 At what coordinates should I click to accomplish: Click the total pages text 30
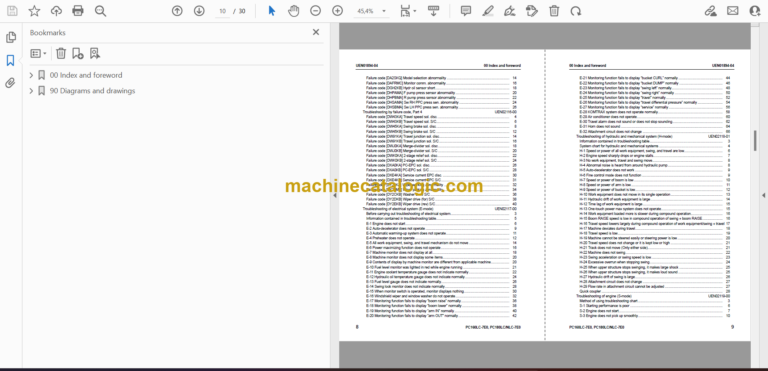[242, 11]
